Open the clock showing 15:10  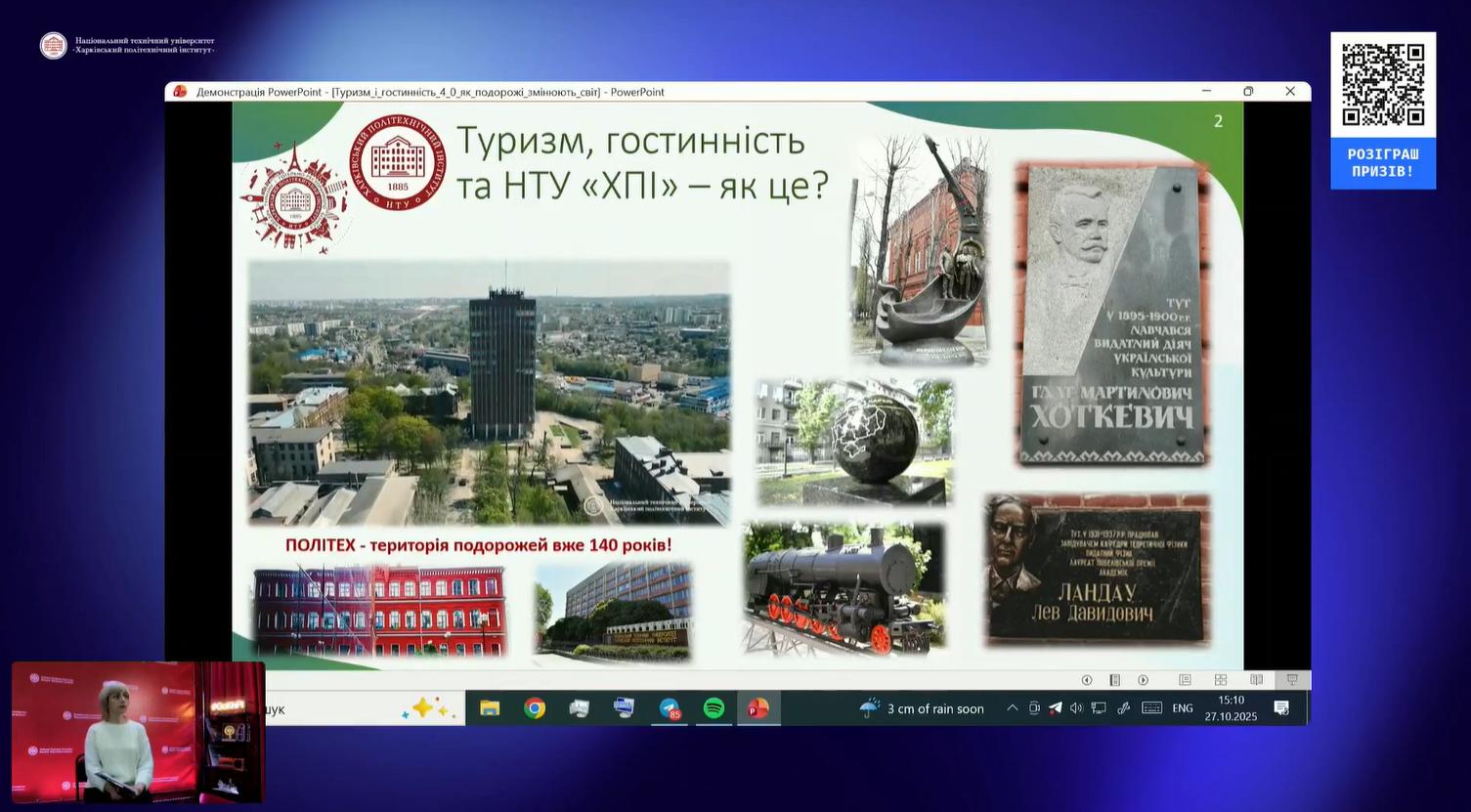(x=1231, y=708)
